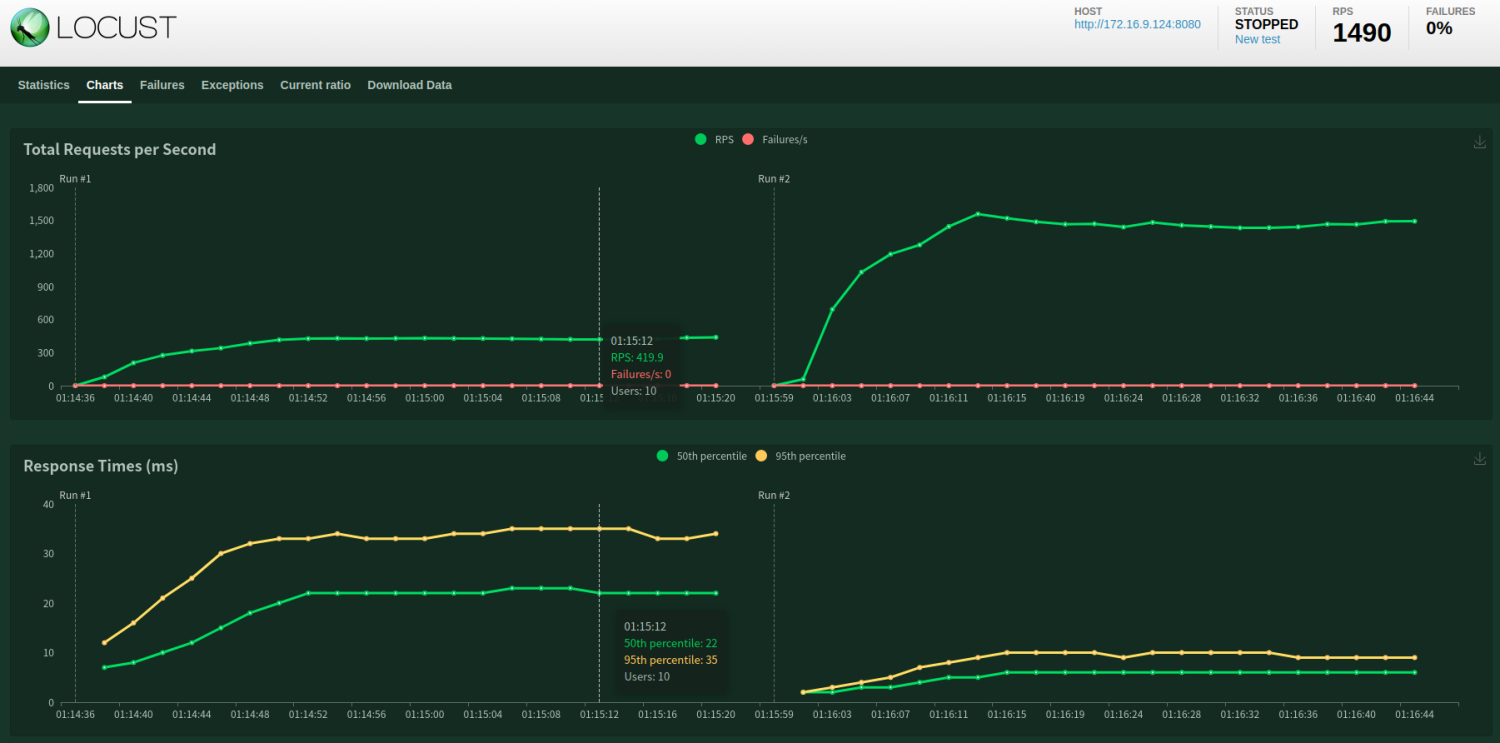The width and height of the screenshot is (1500, 743).
Task: Open the Download Data tab
Action: pos(409,85)
